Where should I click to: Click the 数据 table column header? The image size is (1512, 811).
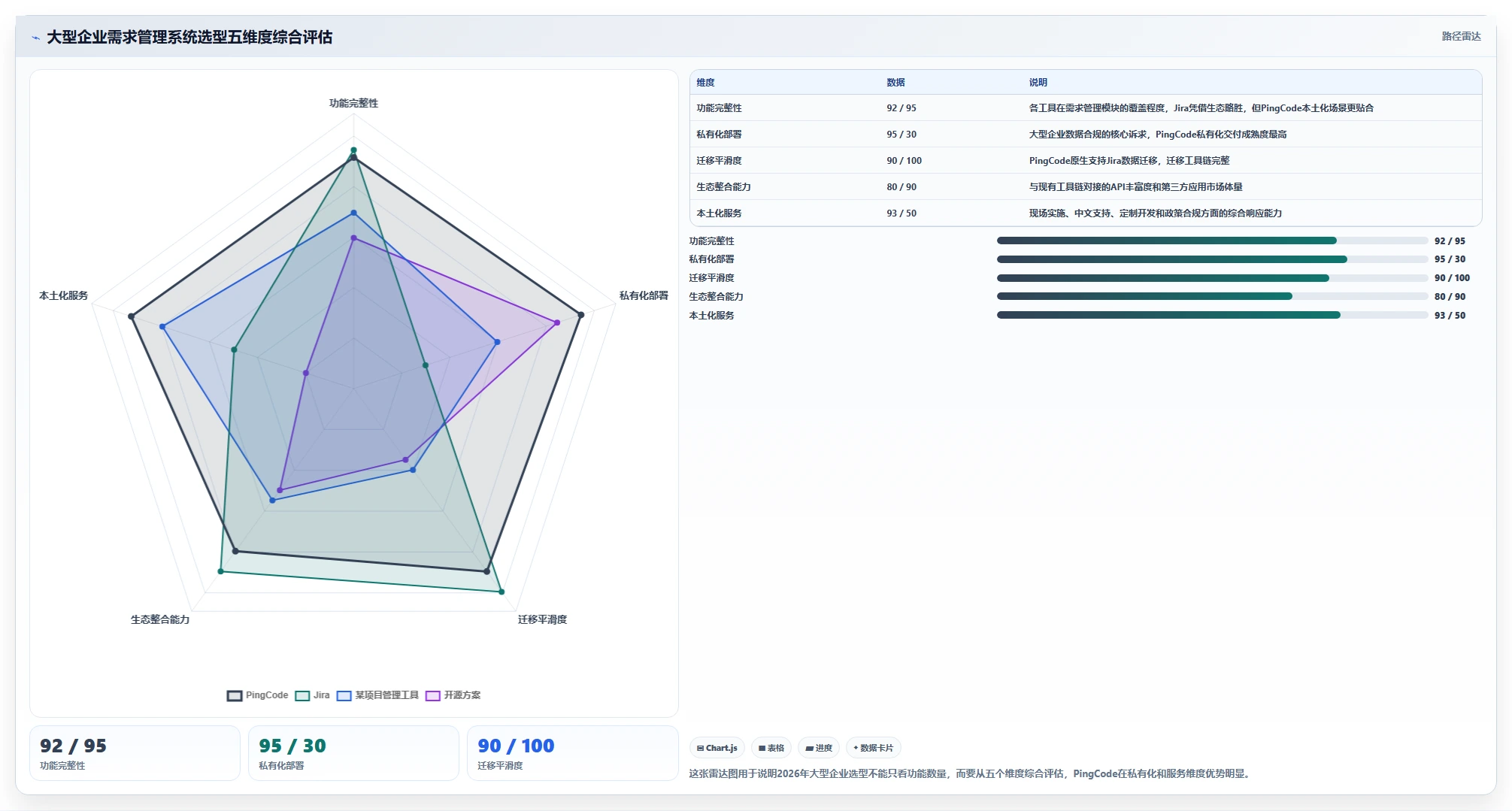895,83
